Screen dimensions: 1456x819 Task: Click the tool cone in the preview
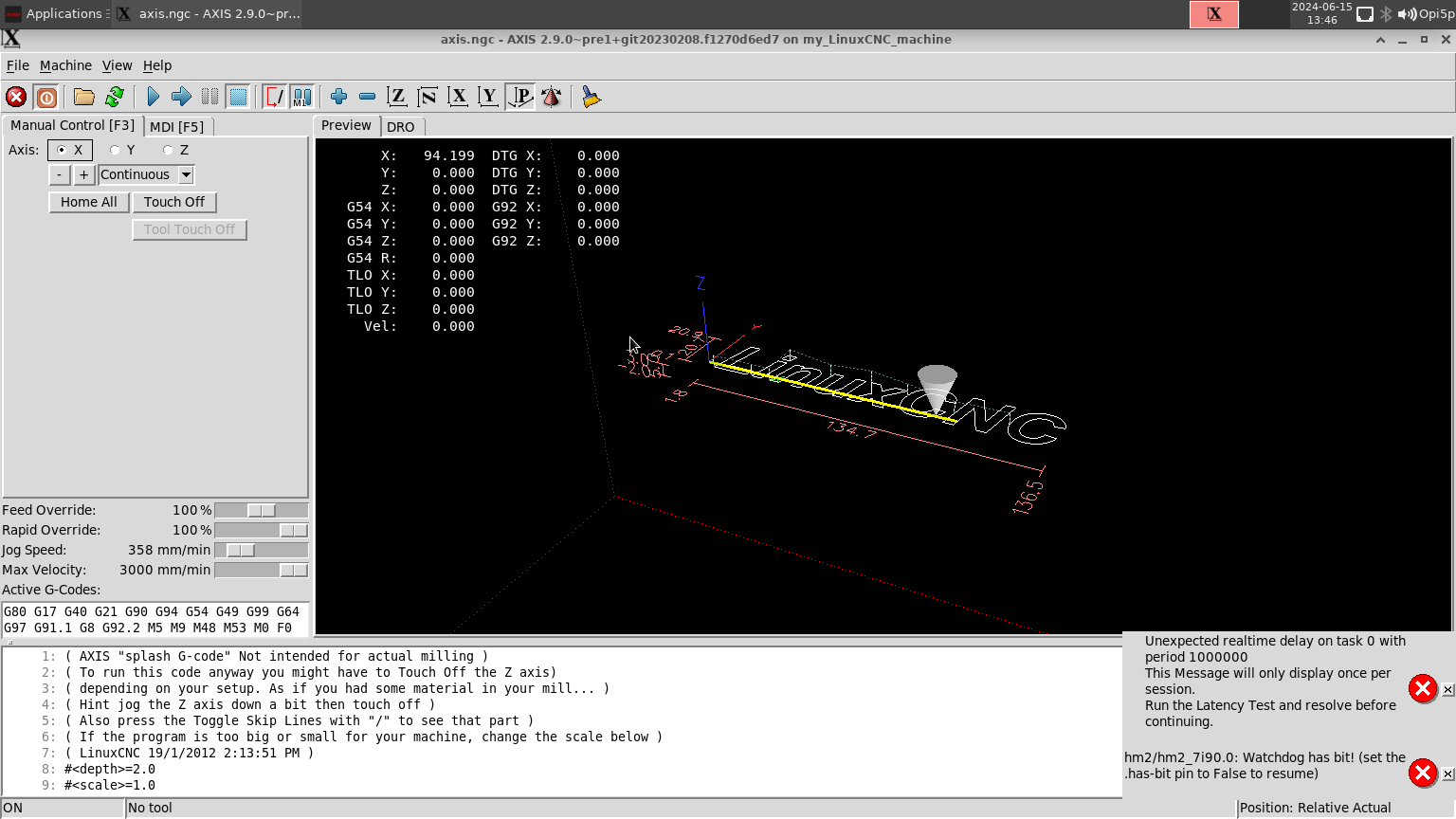click(x=937, y=389)
